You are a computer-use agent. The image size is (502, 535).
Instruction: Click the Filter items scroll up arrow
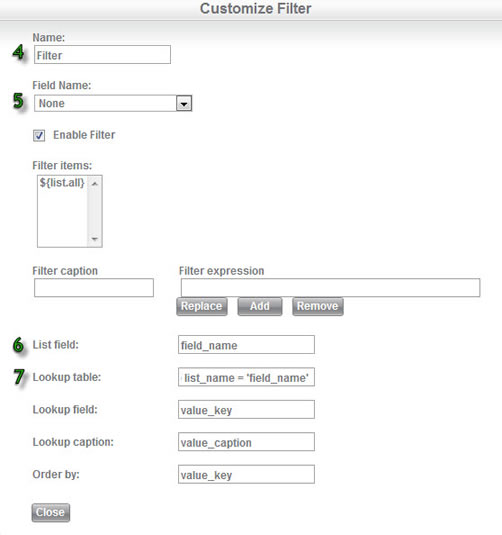(x=95, y=184)
